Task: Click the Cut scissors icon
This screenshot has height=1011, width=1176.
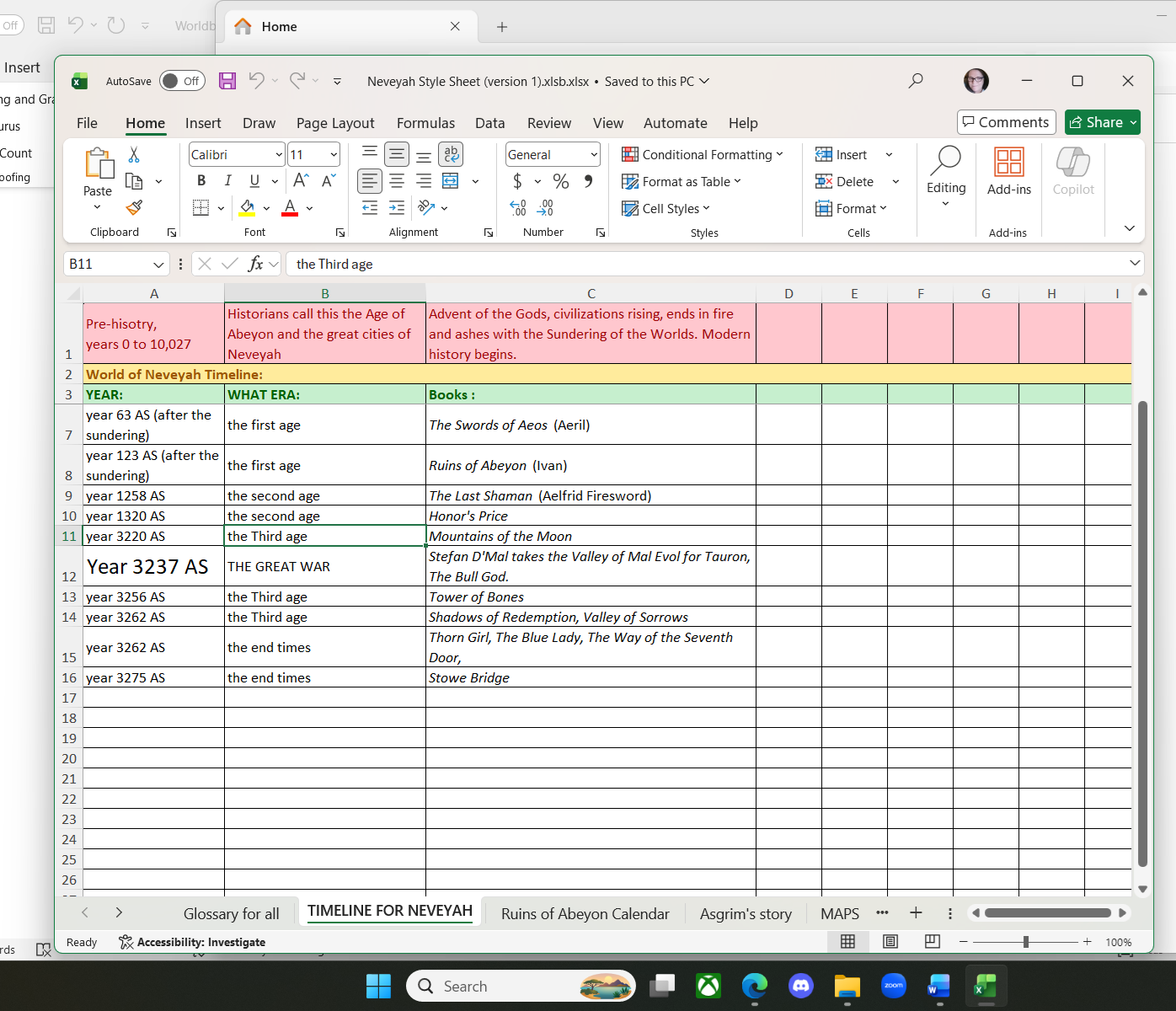Action: click(134, 155)
